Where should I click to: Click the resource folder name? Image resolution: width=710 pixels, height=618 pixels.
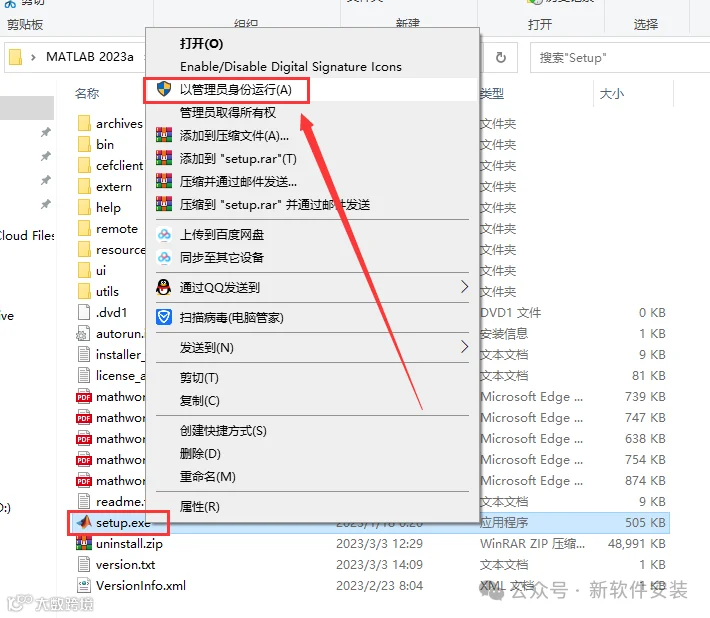[x=120, y=249]
